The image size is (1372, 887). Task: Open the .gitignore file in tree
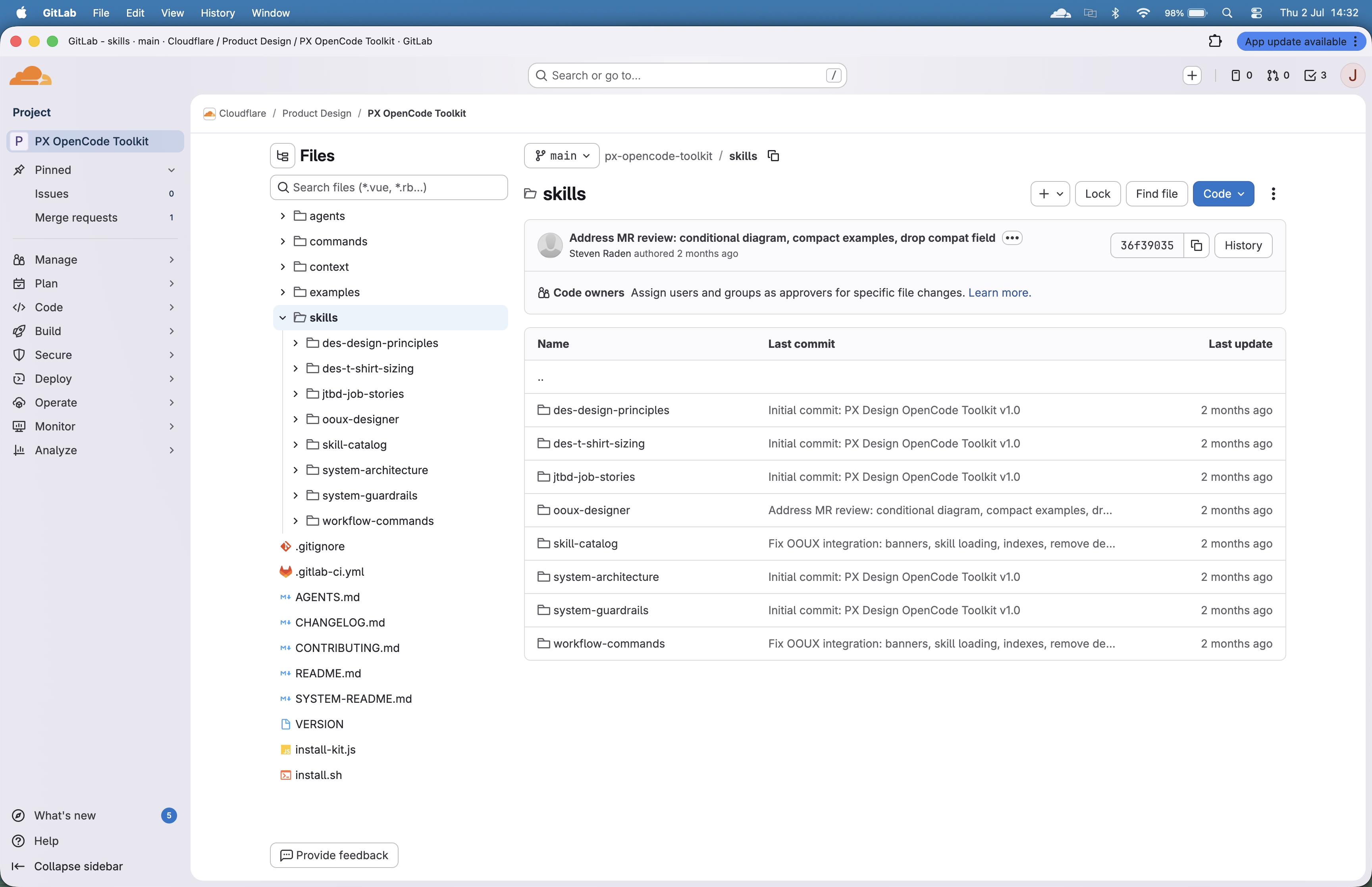(320, 546)
